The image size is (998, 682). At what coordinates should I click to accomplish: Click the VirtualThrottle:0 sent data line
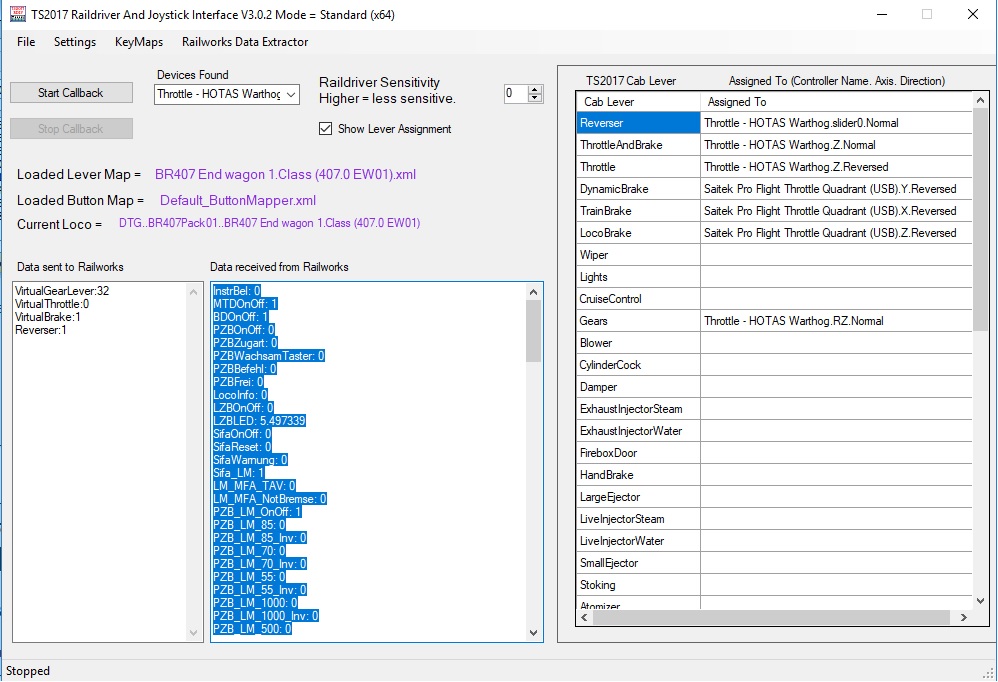click(x=52, y=304)
